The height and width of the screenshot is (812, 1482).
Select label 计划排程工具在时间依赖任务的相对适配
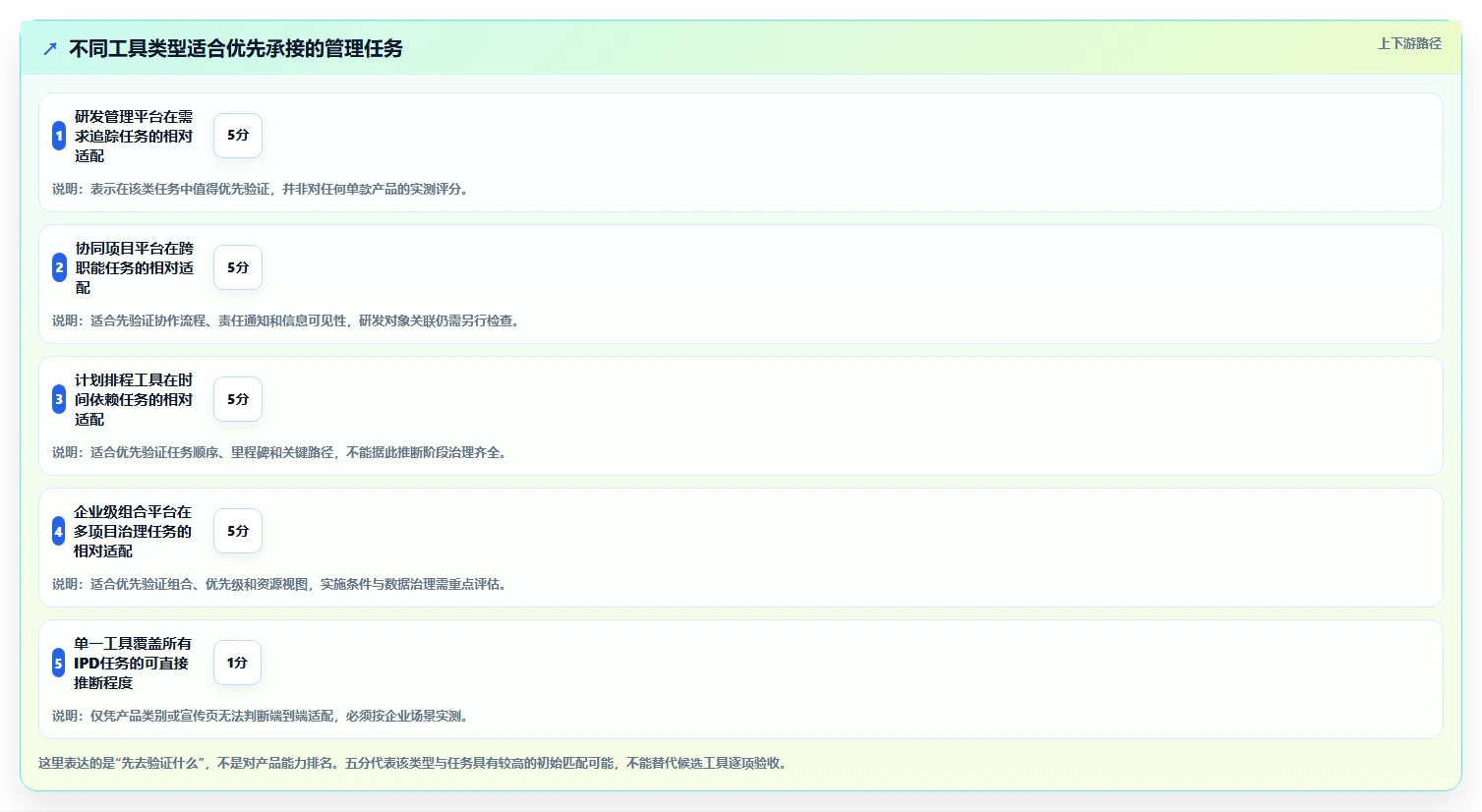click(134, 399)
